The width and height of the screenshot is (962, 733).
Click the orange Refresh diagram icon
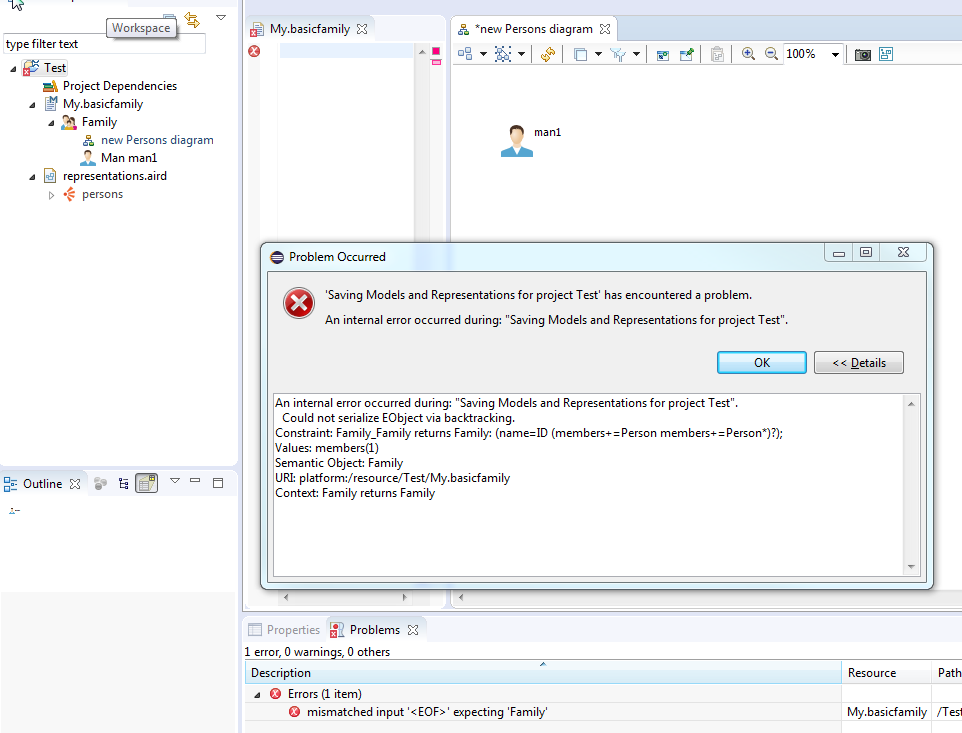coord(548,54)
